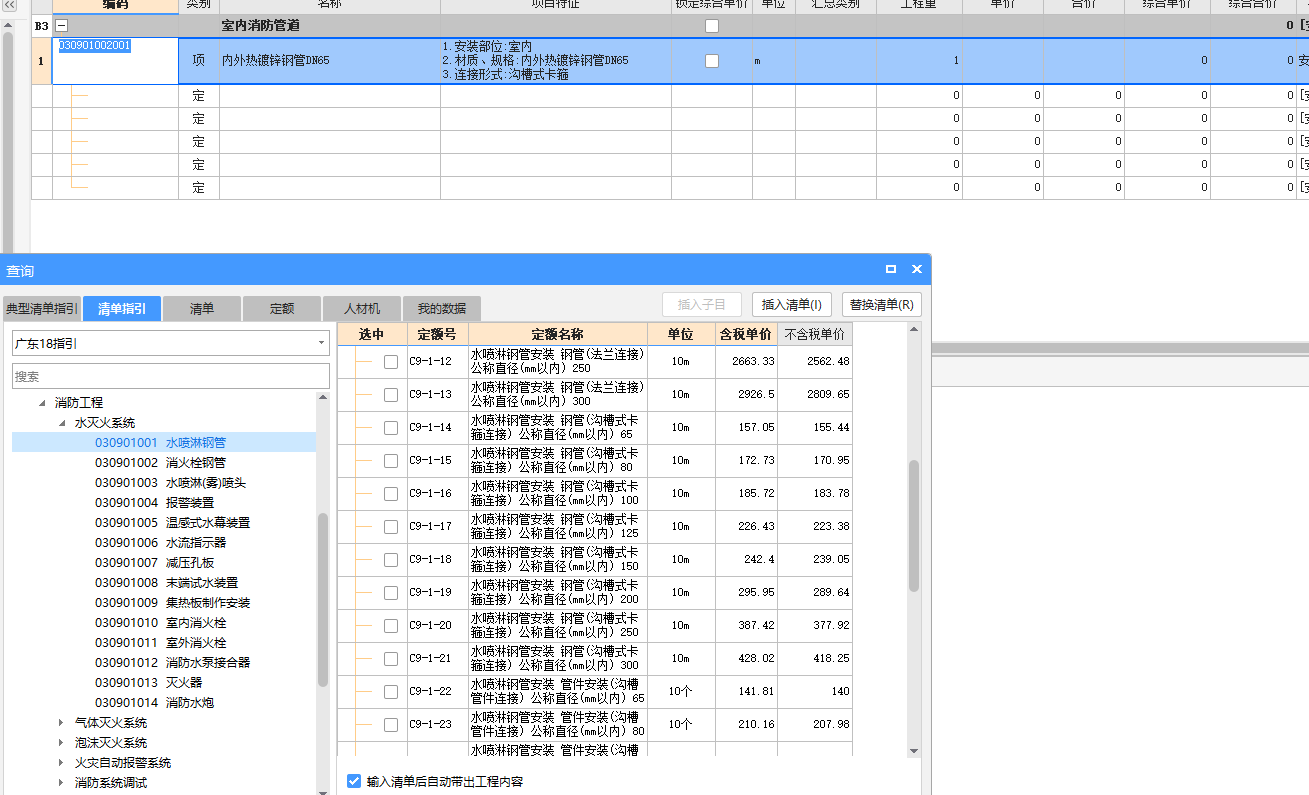Check quota C9-1-23 checkbox
1309x795 pixels.
click(x=391, y=725)
